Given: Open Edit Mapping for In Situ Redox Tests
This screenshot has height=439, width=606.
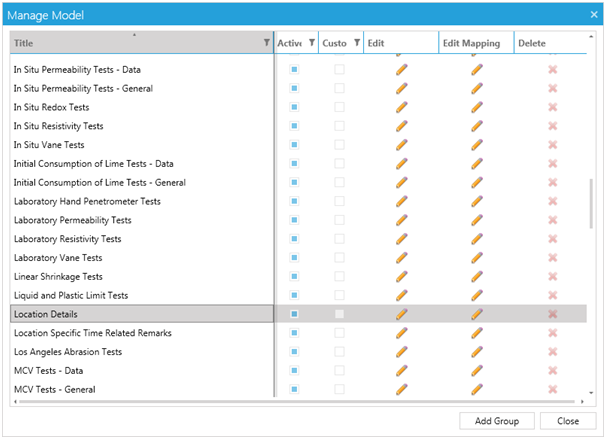Looking at the screenshot, I should pos(477,107).
